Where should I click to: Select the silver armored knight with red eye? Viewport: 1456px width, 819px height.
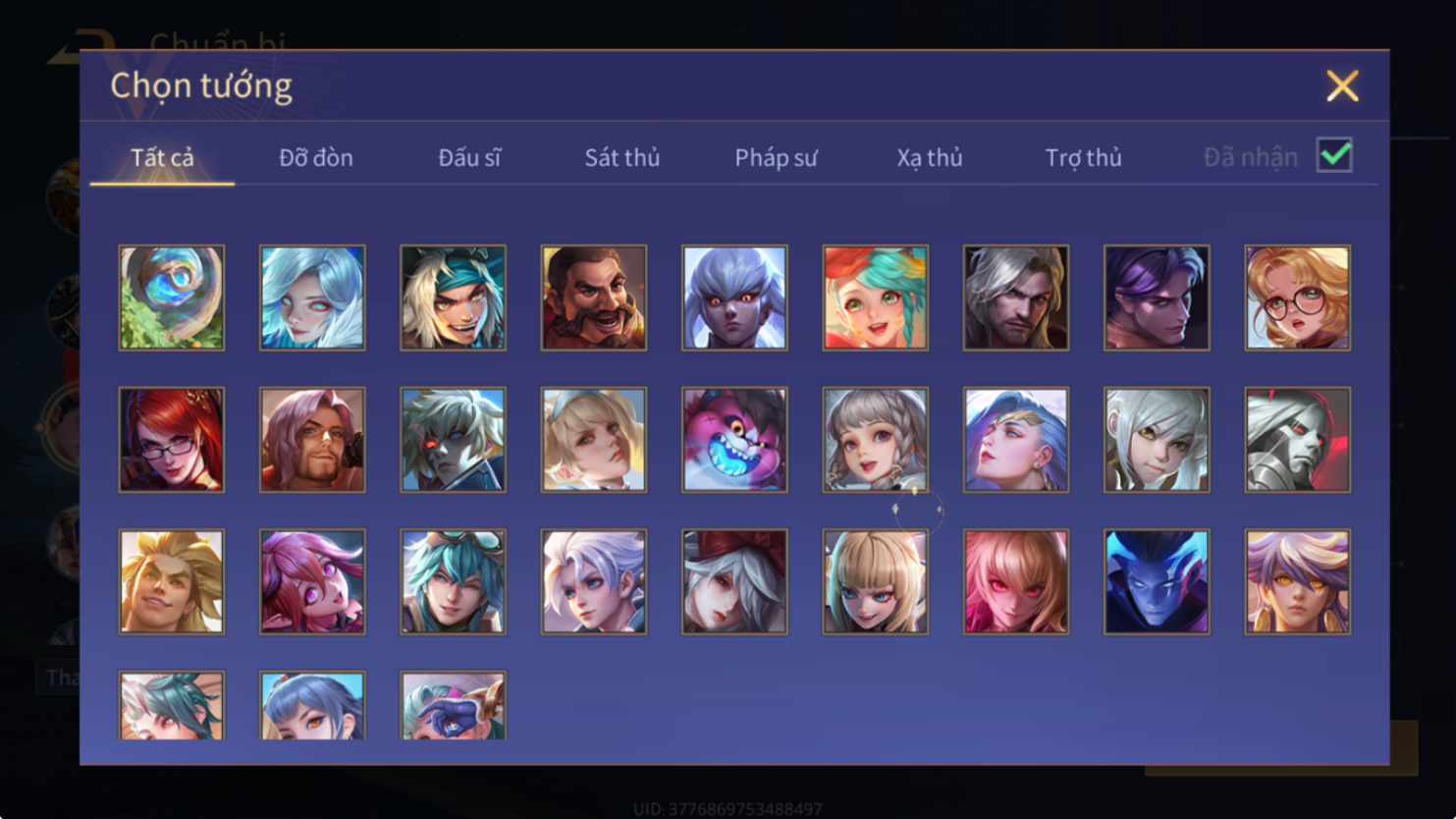click(x=1297, y=440)
